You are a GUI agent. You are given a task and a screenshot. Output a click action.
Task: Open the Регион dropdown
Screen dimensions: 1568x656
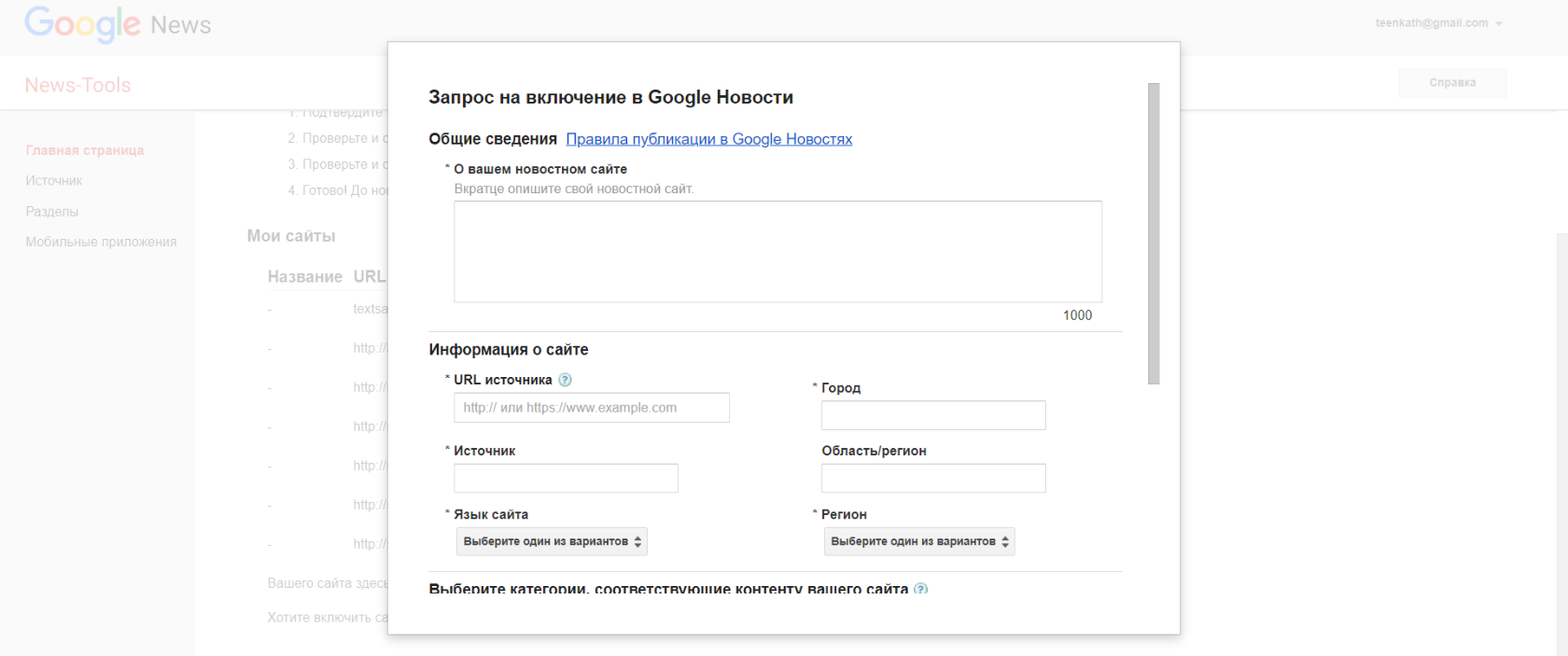(919, 541)
